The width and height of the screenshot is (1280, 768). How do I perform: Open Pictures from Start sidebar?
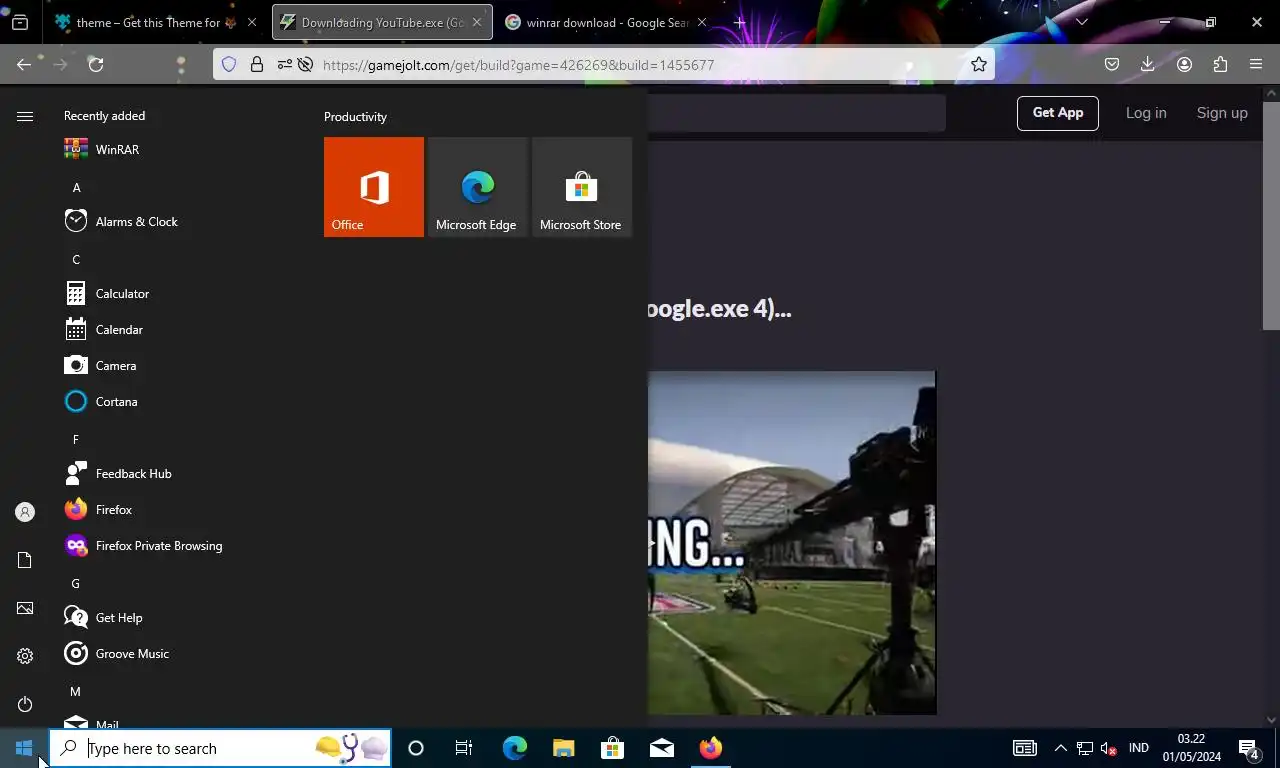point(25,608)
